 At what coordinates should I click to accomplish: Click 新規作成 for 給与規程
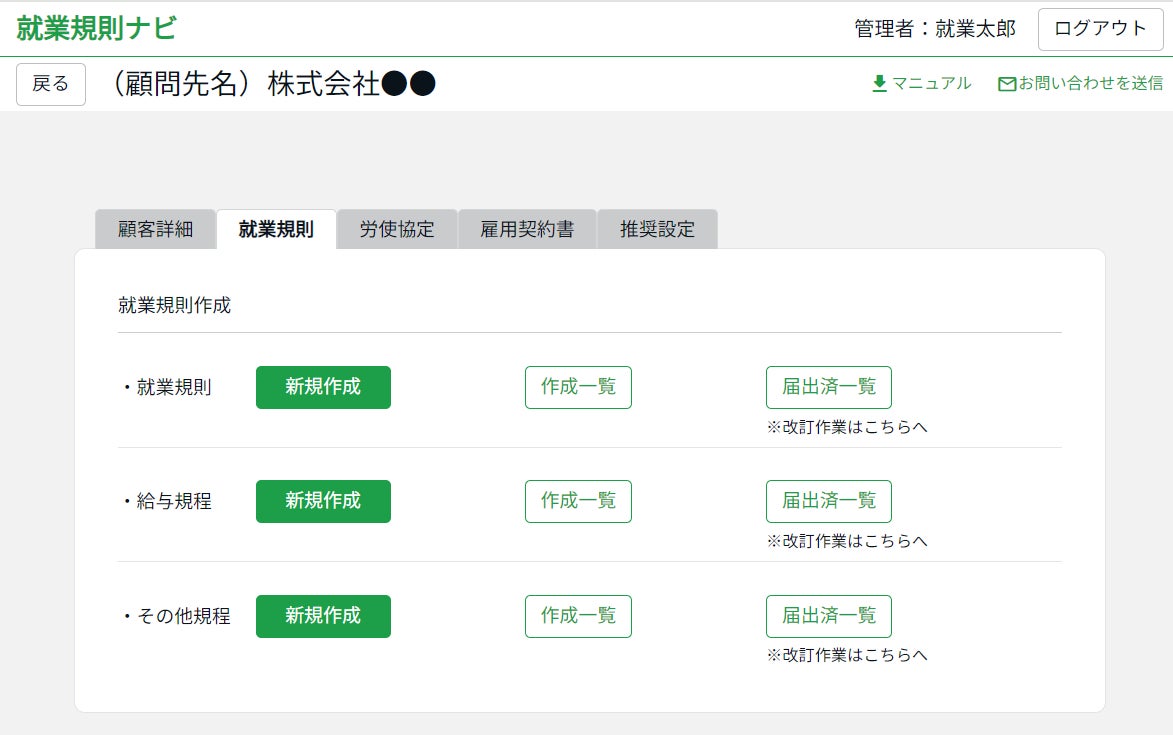[x=323, y=501]
